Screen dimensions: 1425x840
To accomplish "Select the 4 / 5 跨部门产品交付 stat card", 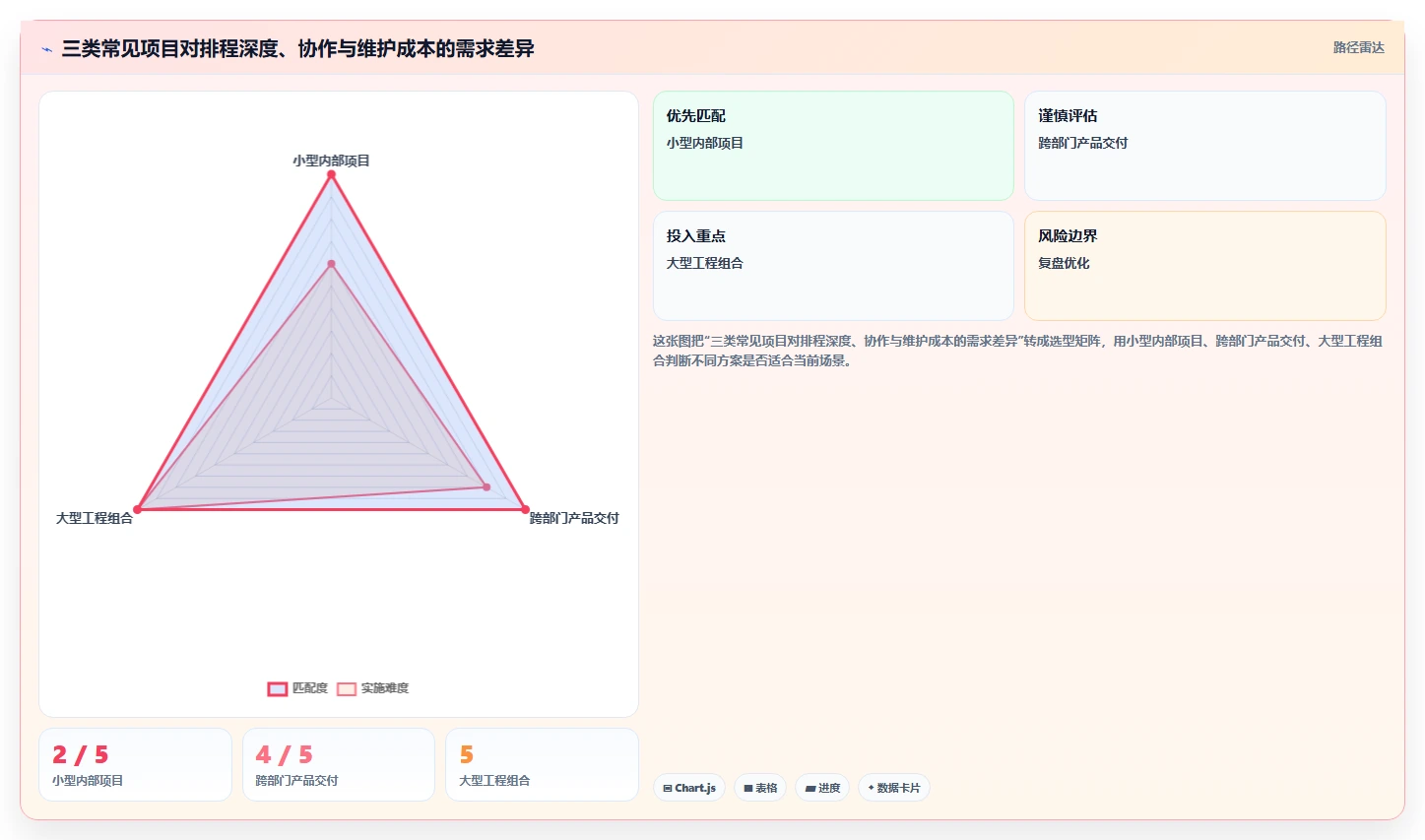I will click(x=339, y=765).
